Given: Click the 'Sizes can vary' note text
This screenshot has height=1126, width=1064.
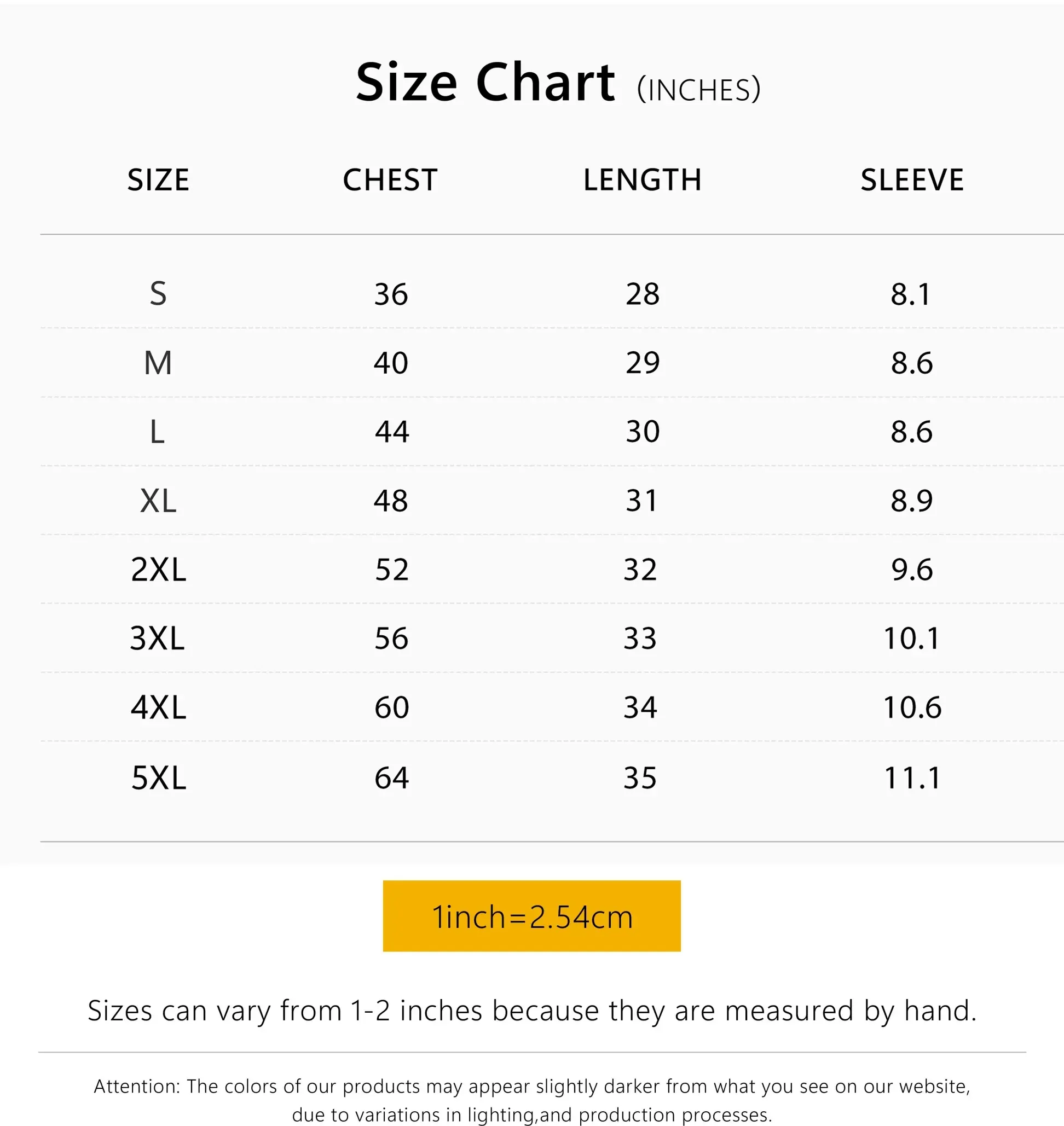Looking at the screenshot, I should coord(531,1011).
